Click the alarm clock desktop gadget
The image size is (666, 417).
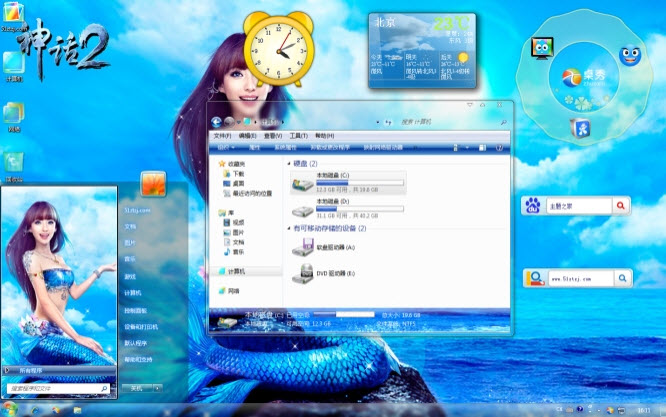(x=279, y=49)
